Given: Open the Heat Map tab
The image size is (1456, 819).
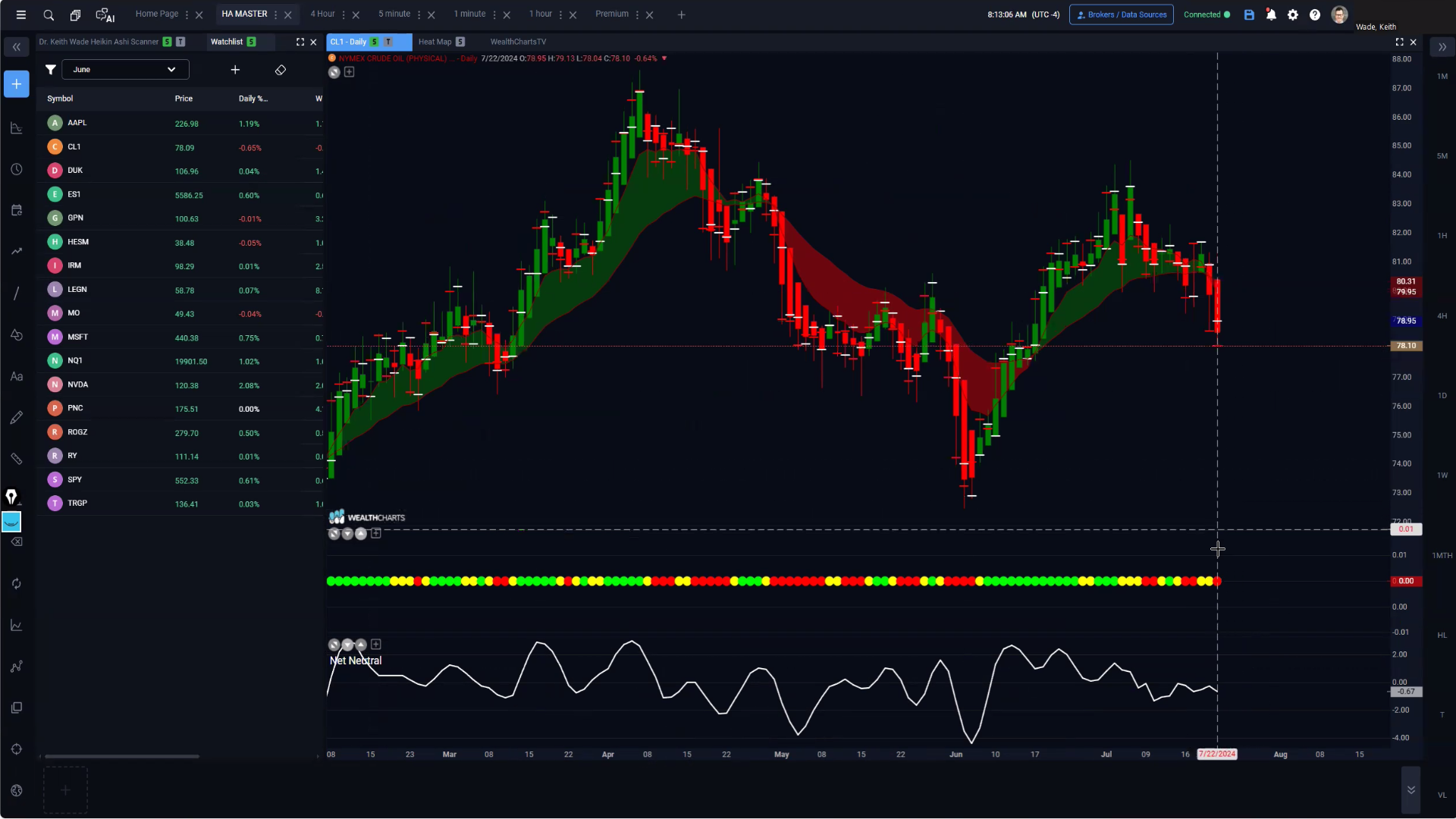Looking at the screenshot, I should pos(435,42).
